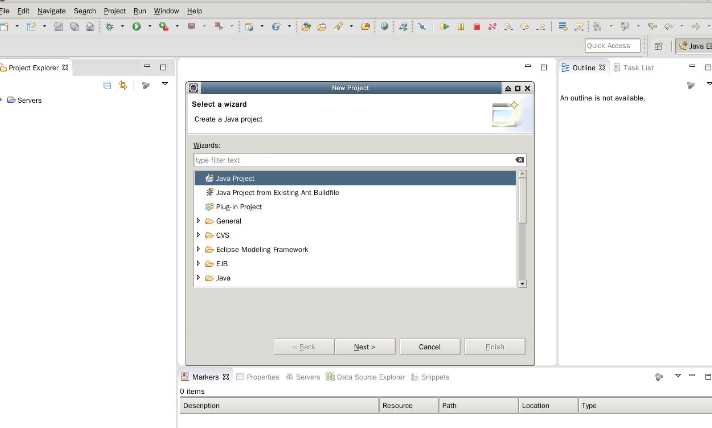Clear the wizard filter text icon

pos(519,160)
